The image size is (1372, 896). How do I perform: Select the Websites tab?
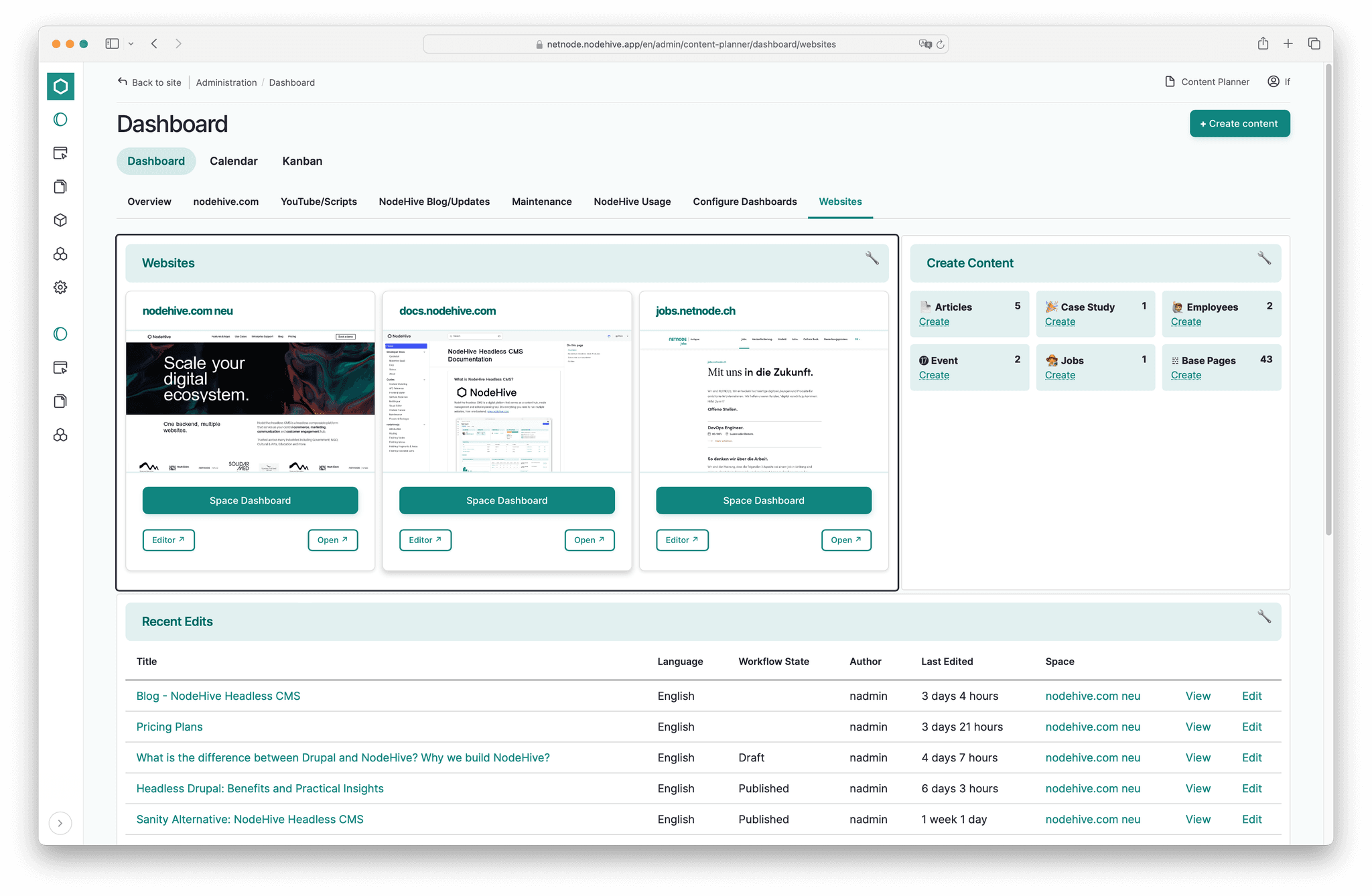click(840, 202)
